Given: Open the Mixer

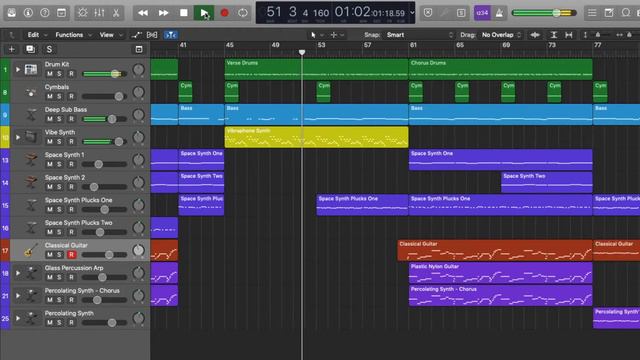Looking at the screenshot, I should 99,13.
